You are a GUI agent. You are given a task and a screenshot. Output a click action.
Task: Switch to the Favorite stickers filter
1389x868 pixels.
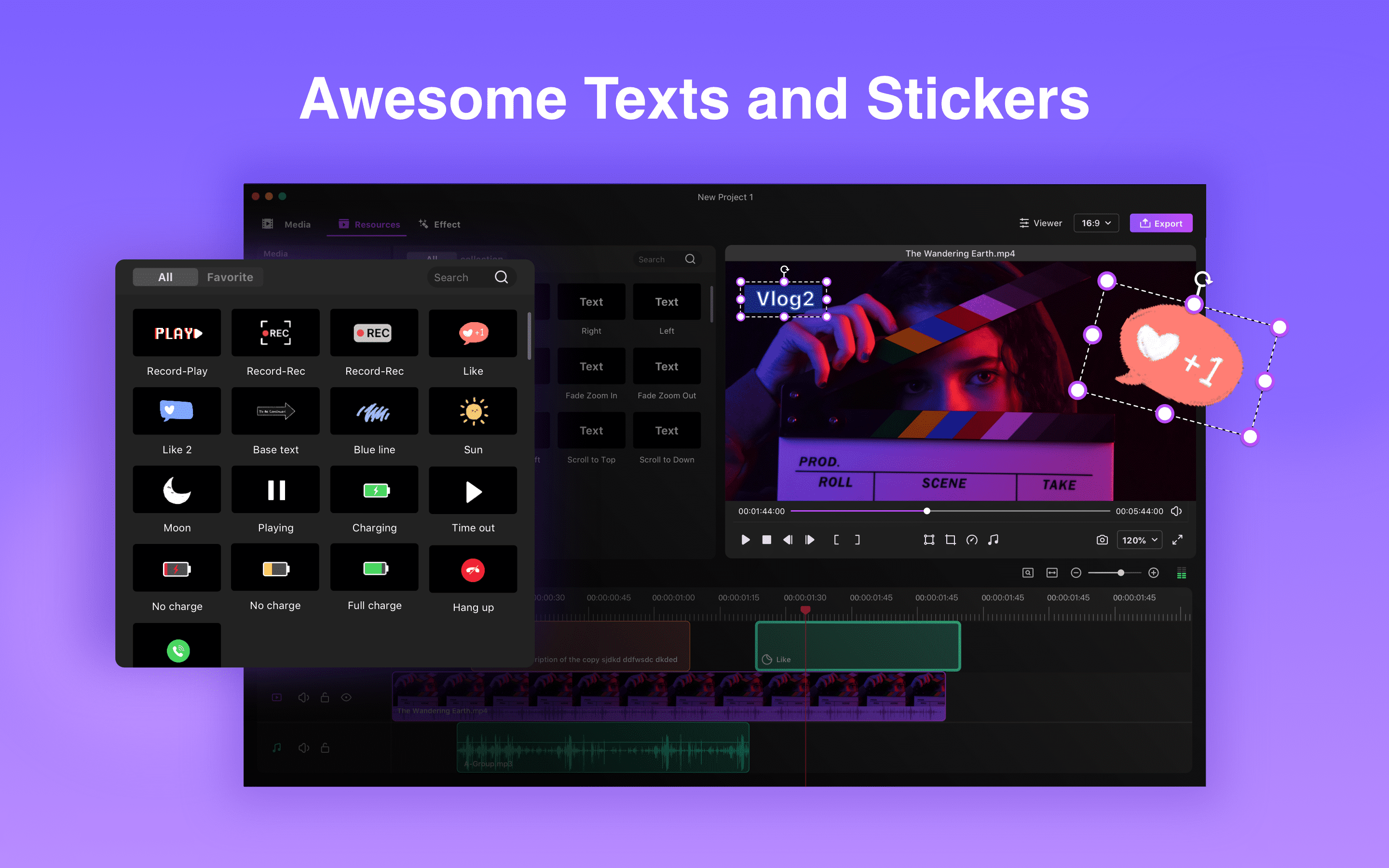230,277
